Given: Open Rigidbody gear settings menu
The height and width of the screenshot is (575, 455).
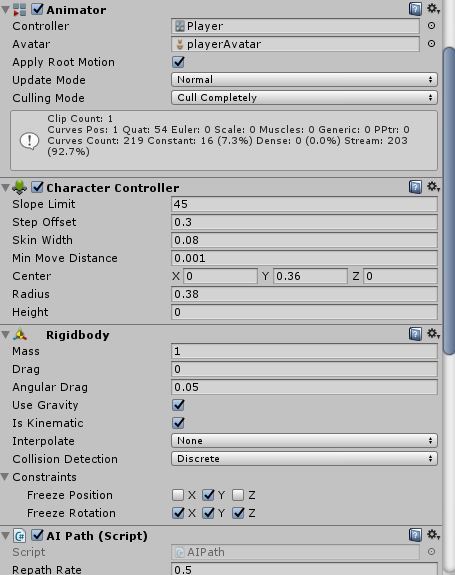Looking at the screenshot, I should (x=433, y=334).
